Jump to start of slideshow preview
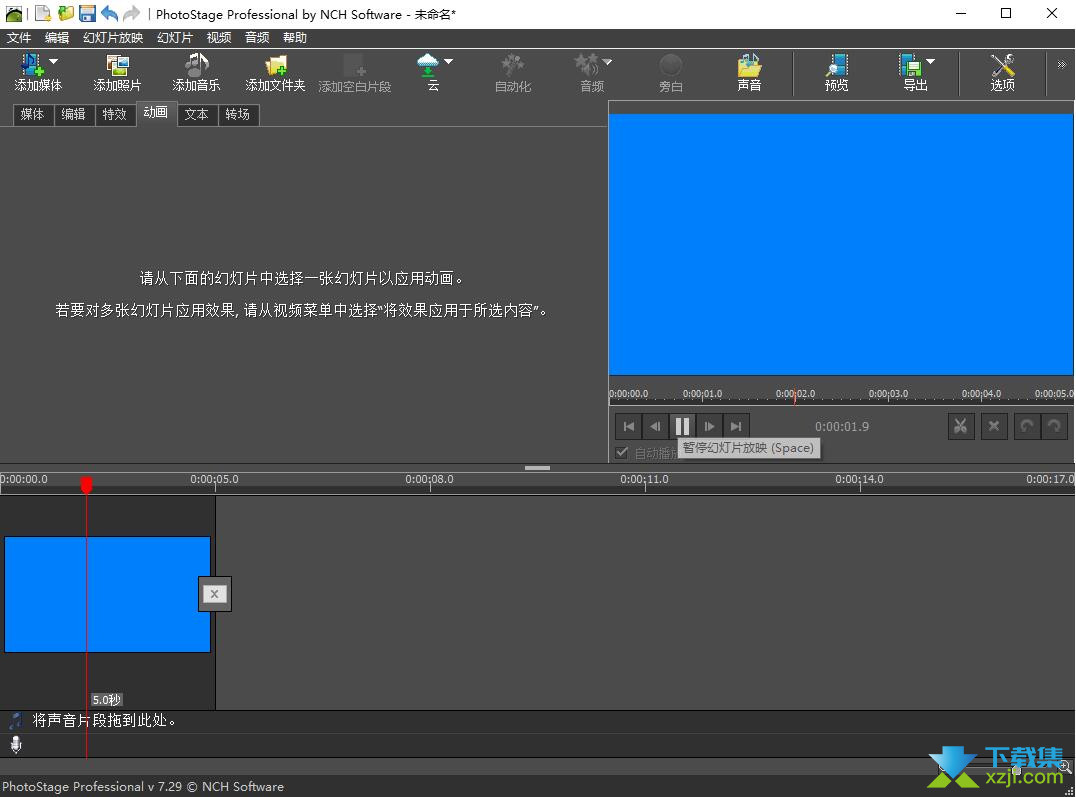The height and width of the screenshot is (797, 1076). (629, 426)
